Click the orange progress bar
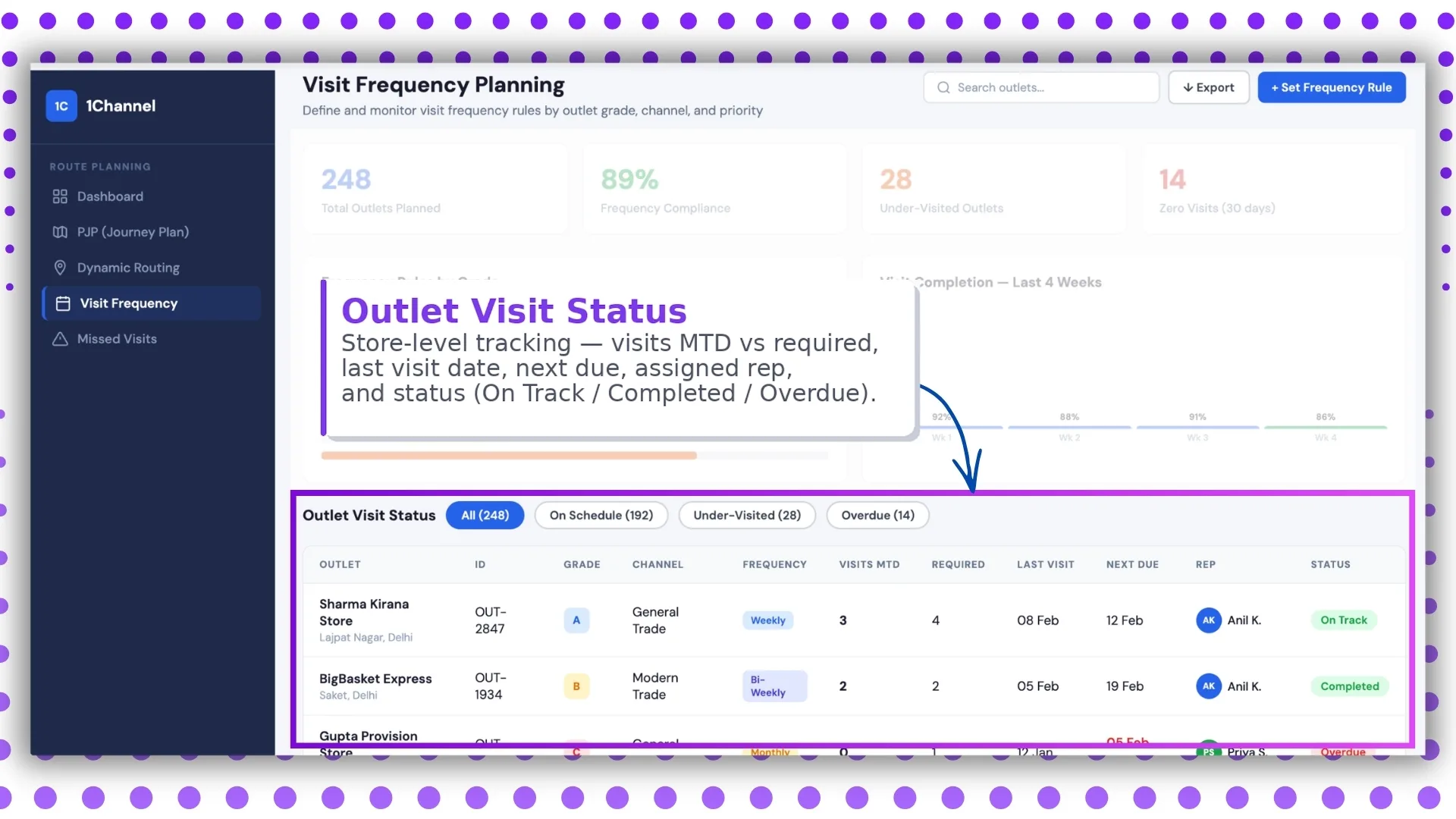This screenshot has width=1456, height=819. [x=508, y=456]
